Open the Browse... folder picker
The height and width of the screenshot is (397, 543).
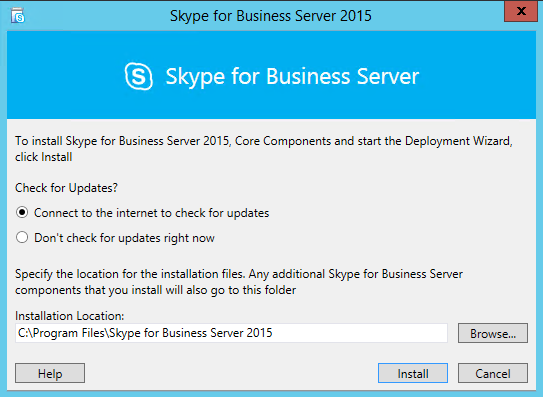point(493,333)
